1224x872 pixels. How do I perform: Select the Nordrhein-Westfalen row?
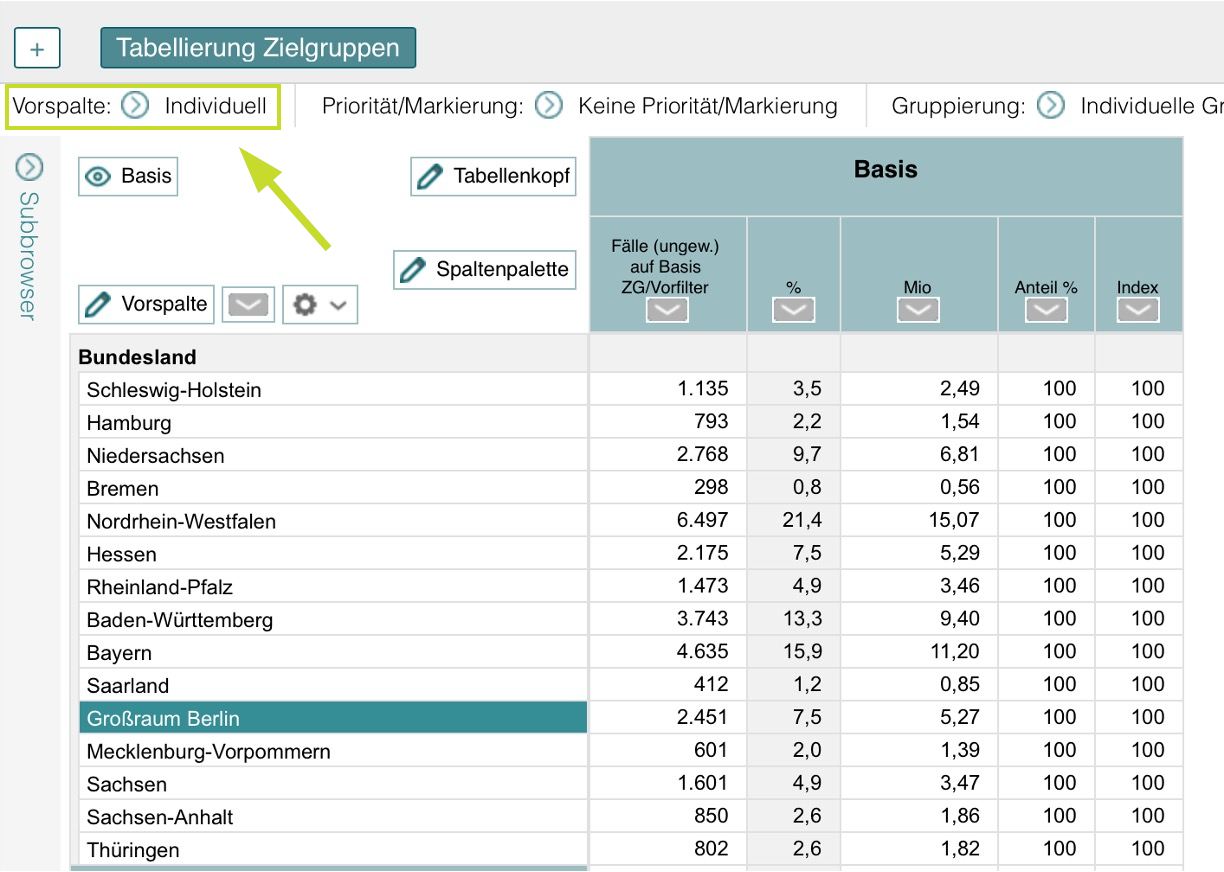click(x=332, y=521)
